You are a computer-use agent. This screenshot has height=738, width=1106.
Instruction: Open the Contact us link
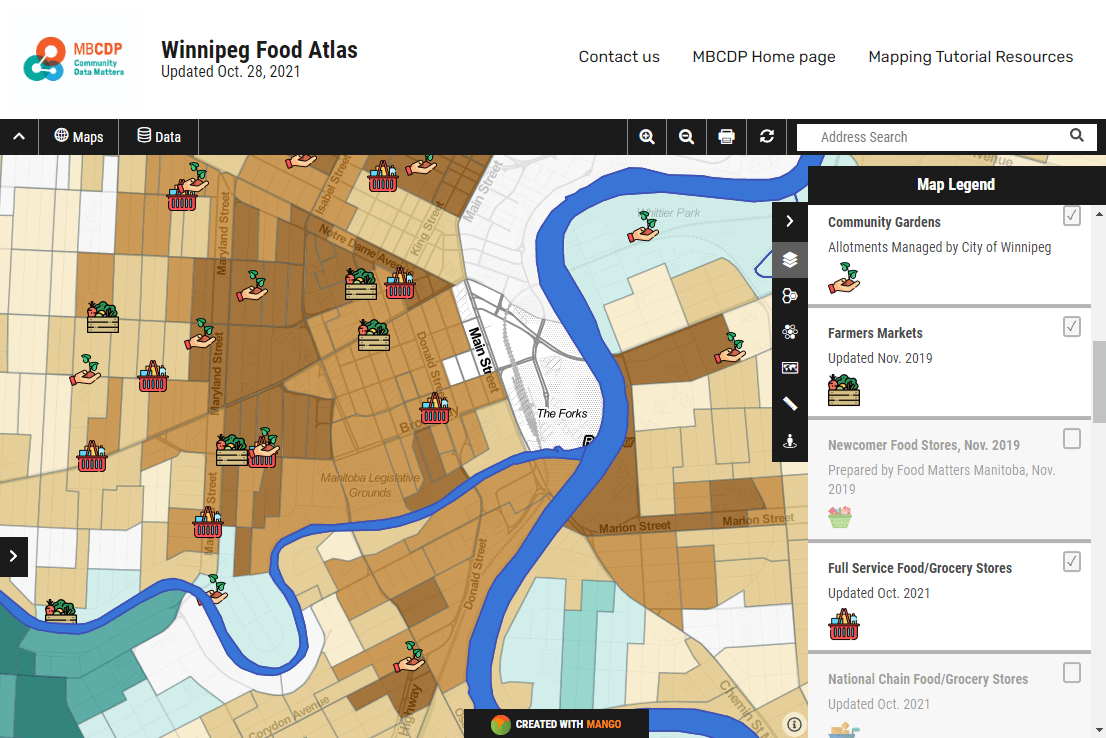click(619, 56)
